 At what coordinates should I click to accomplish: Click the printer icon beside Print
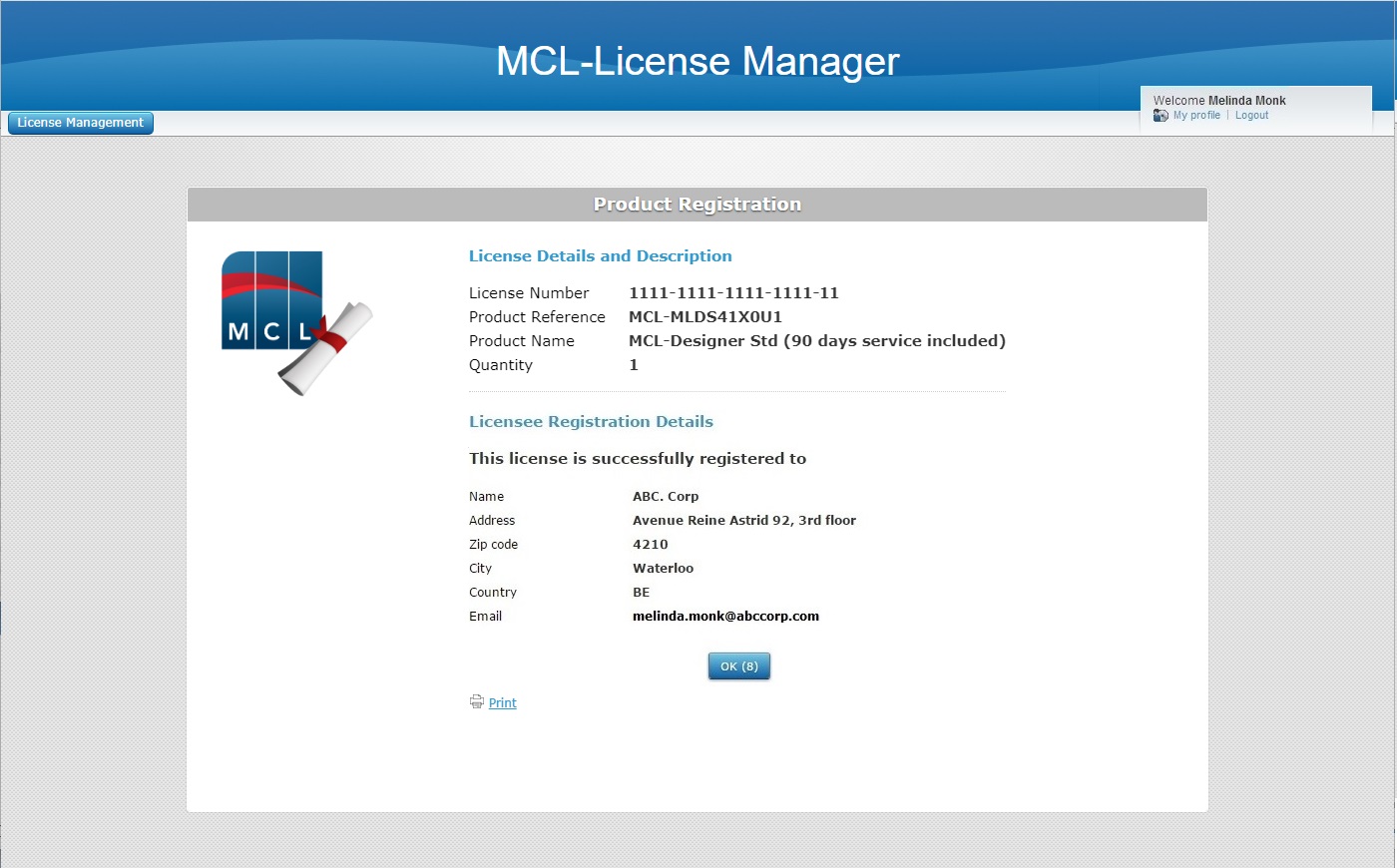pyautogui.click(x=477, y=701)
